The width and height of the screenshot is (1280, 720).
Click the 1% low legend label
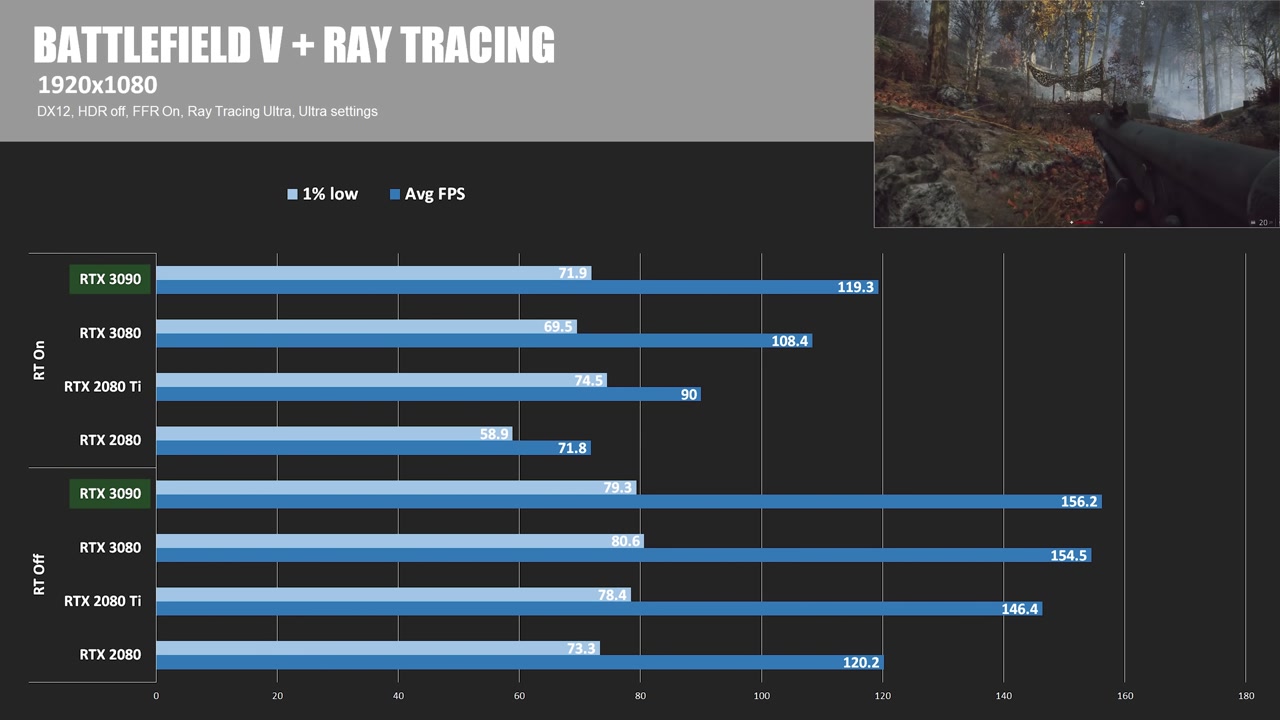point(330,194)
